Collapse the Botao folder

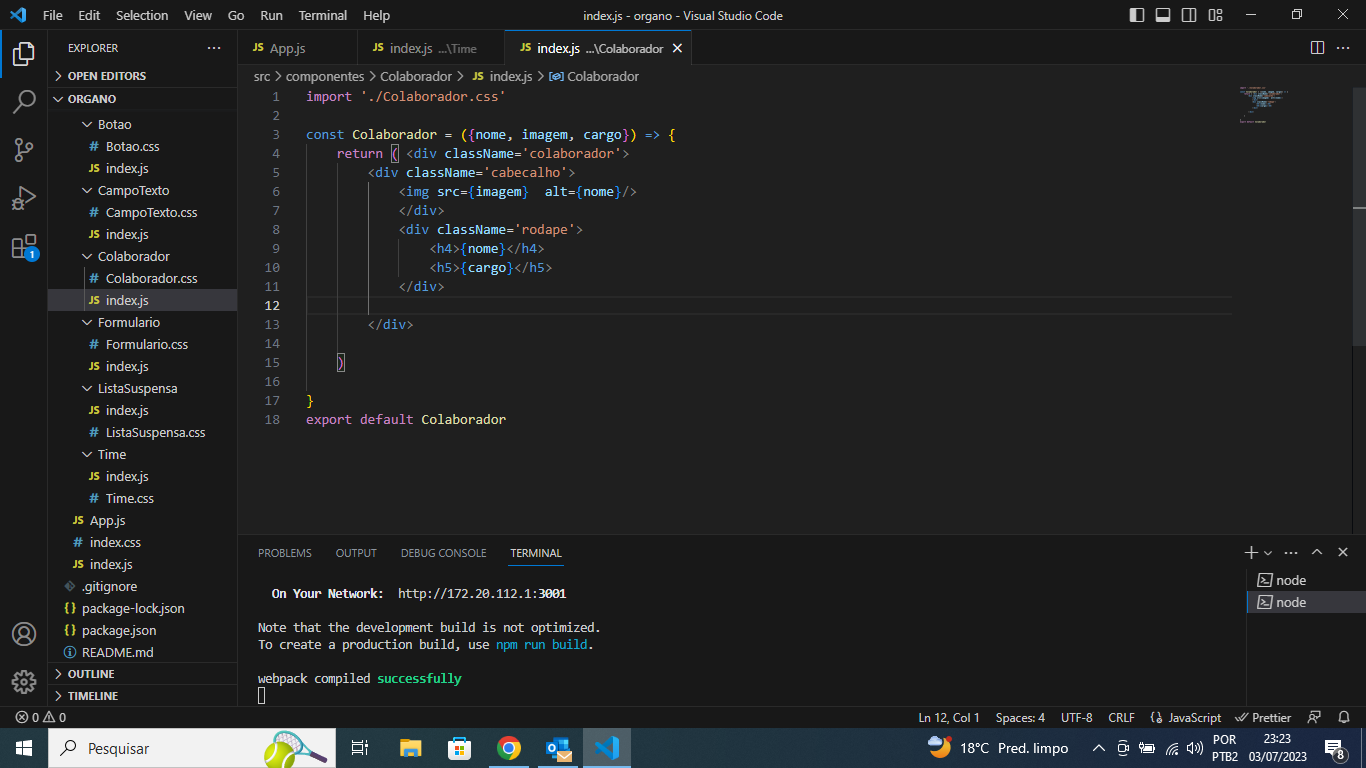(x=142, y=124)
